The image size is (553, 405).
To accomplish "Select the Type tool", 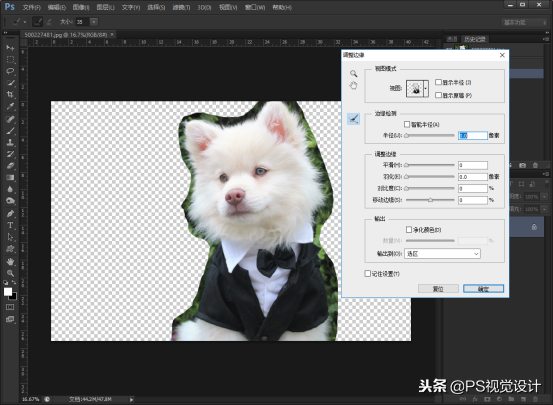I will (10, 225).
